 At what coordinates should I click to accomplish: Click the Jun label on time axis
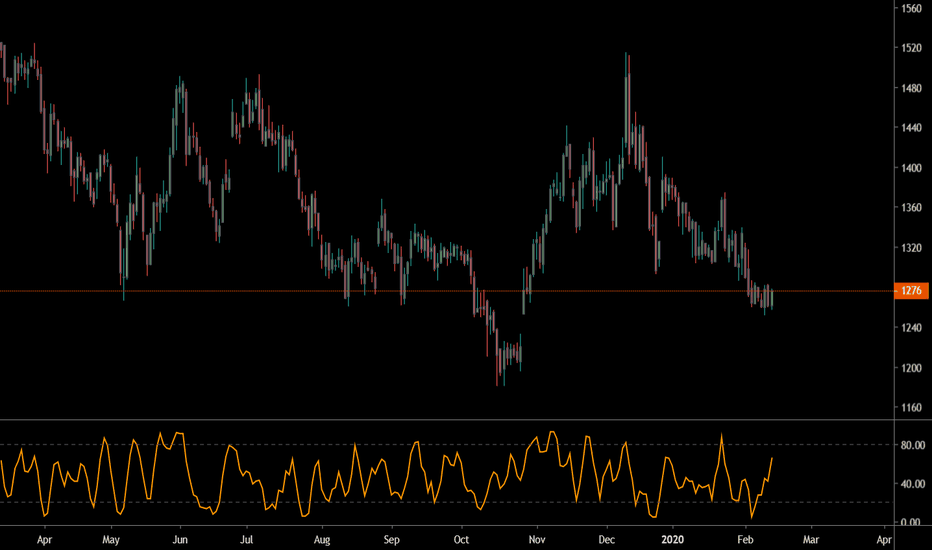click(180, 540)
